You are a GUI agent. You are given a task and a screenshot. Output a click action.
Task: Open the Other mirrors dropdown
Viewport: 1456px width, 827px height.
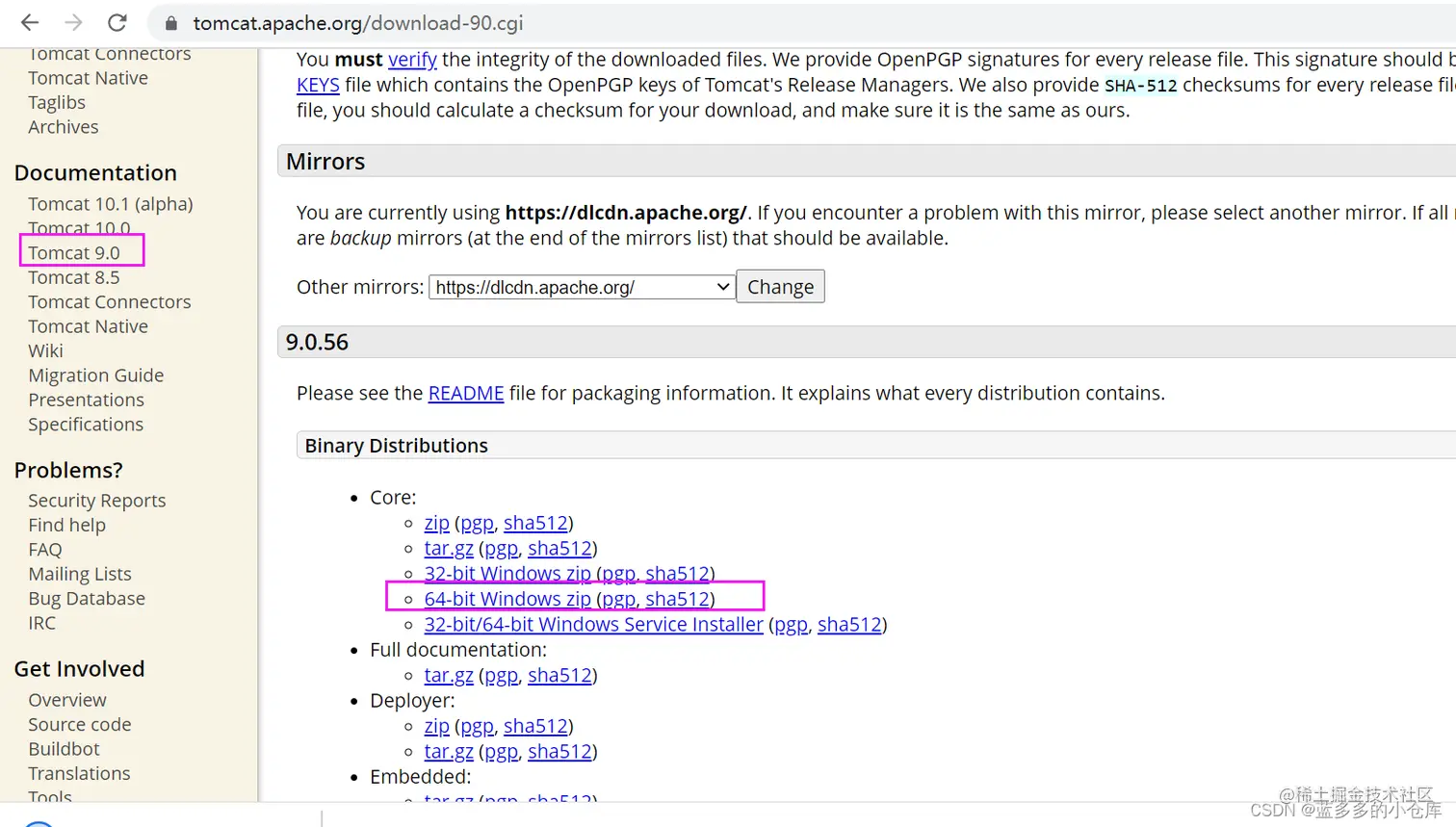(582, 287)
